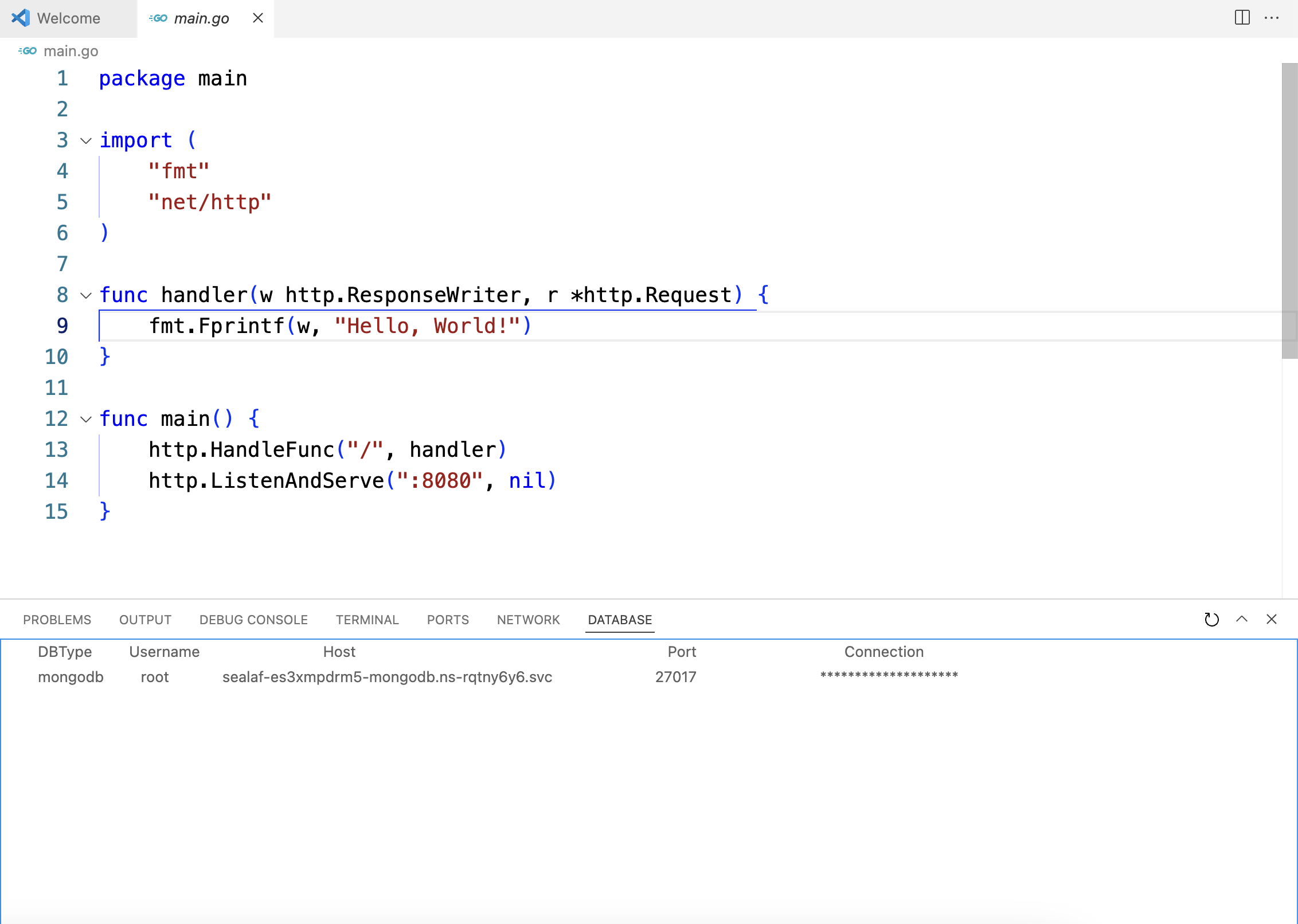Switch to the Welcome tab
1298x924 pixels.
pyautogui.click(x=68, y=18)
